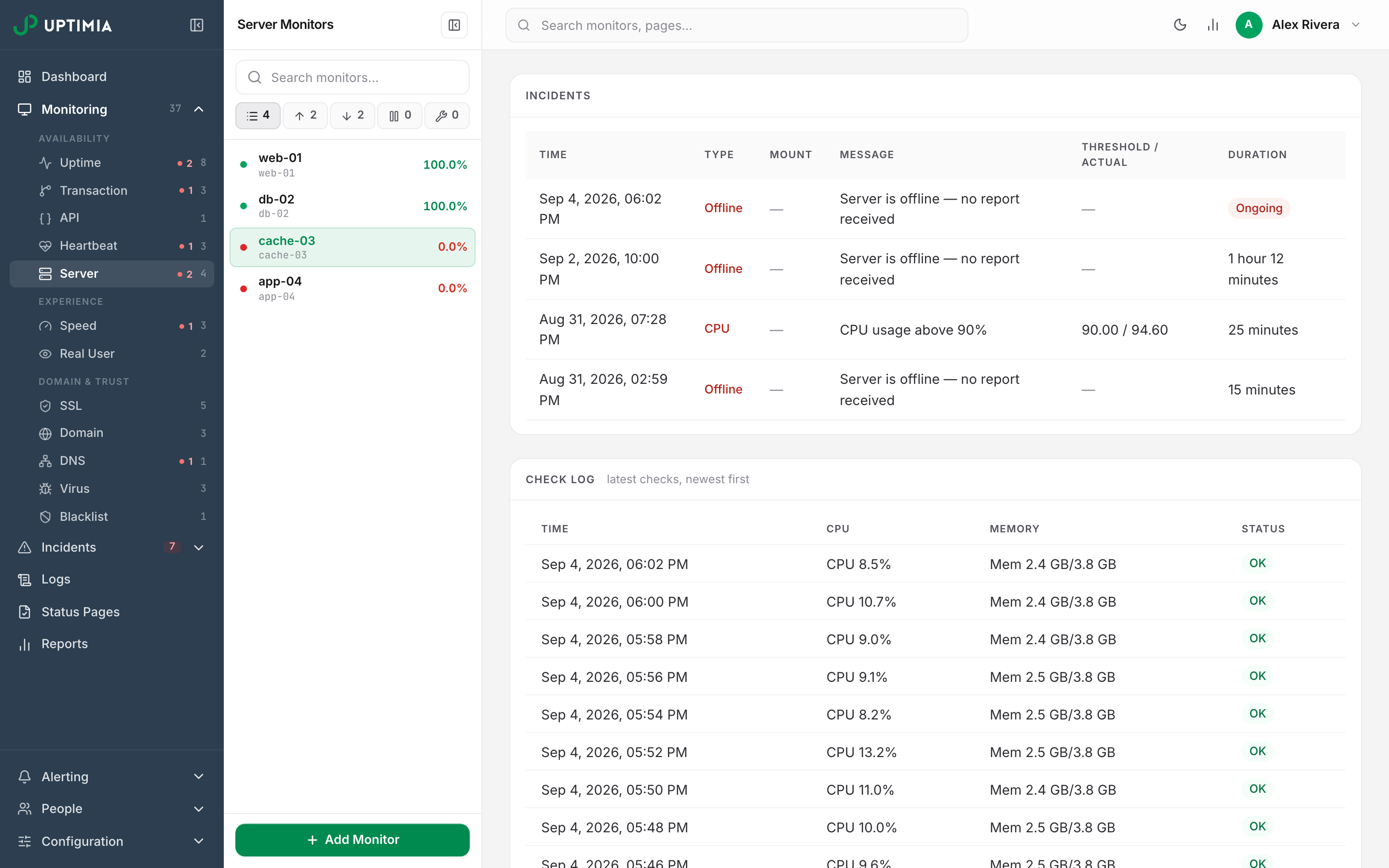This screenshot has height=868, width=1389.
Task: Open Transaction monitors
Action: pos(112,190)
